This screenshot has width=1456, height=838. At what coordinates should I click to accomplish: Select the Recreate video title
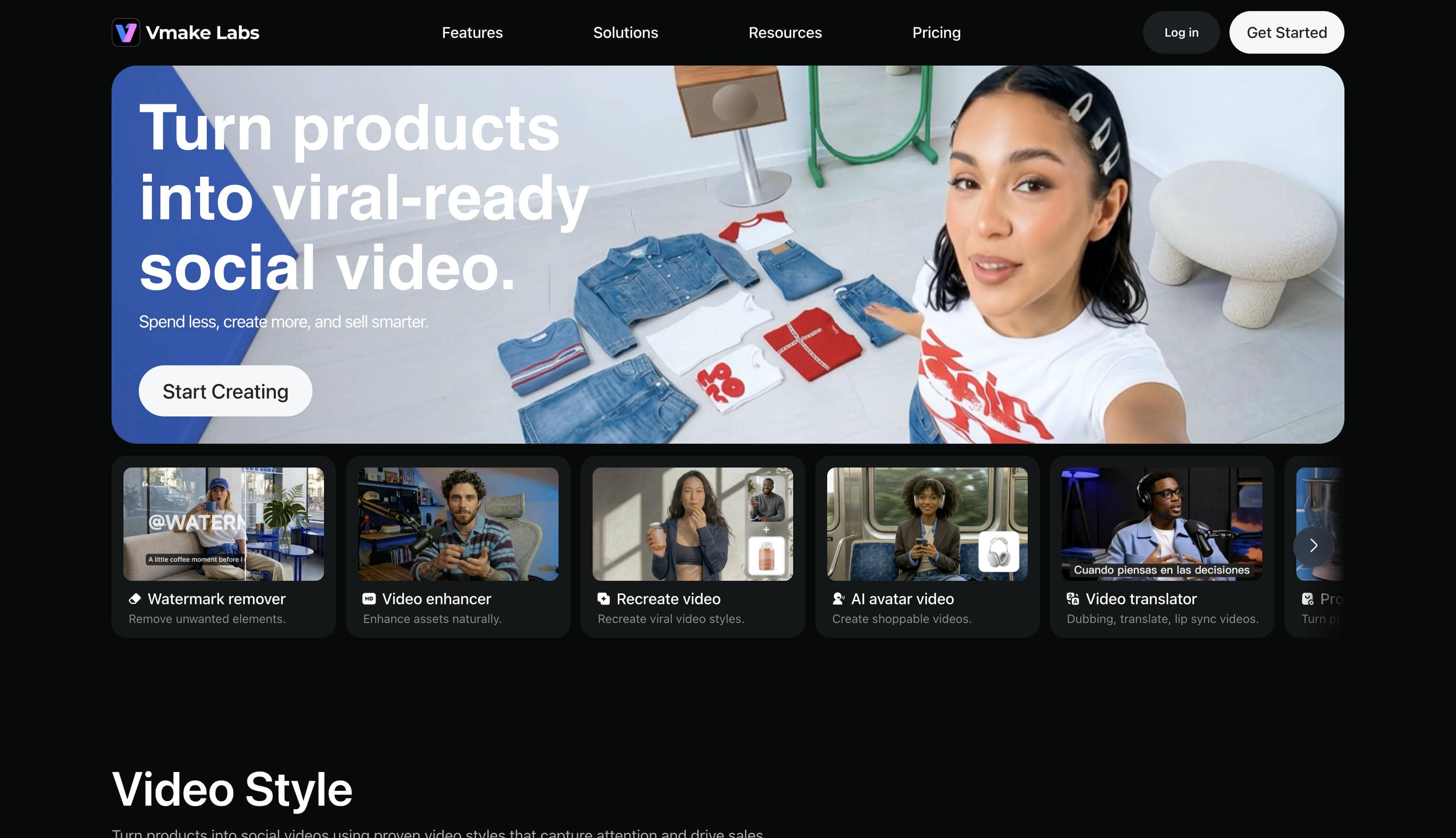[x=668, y=599]
